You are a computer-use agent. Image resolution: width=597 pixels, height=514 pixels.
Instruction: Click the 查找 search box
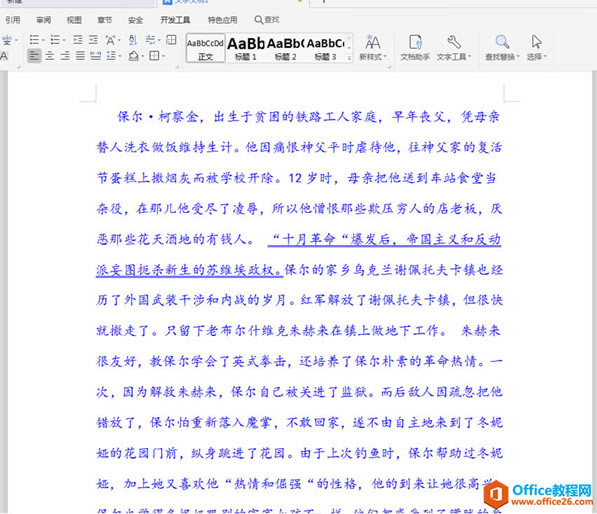(x=267, y=20)
